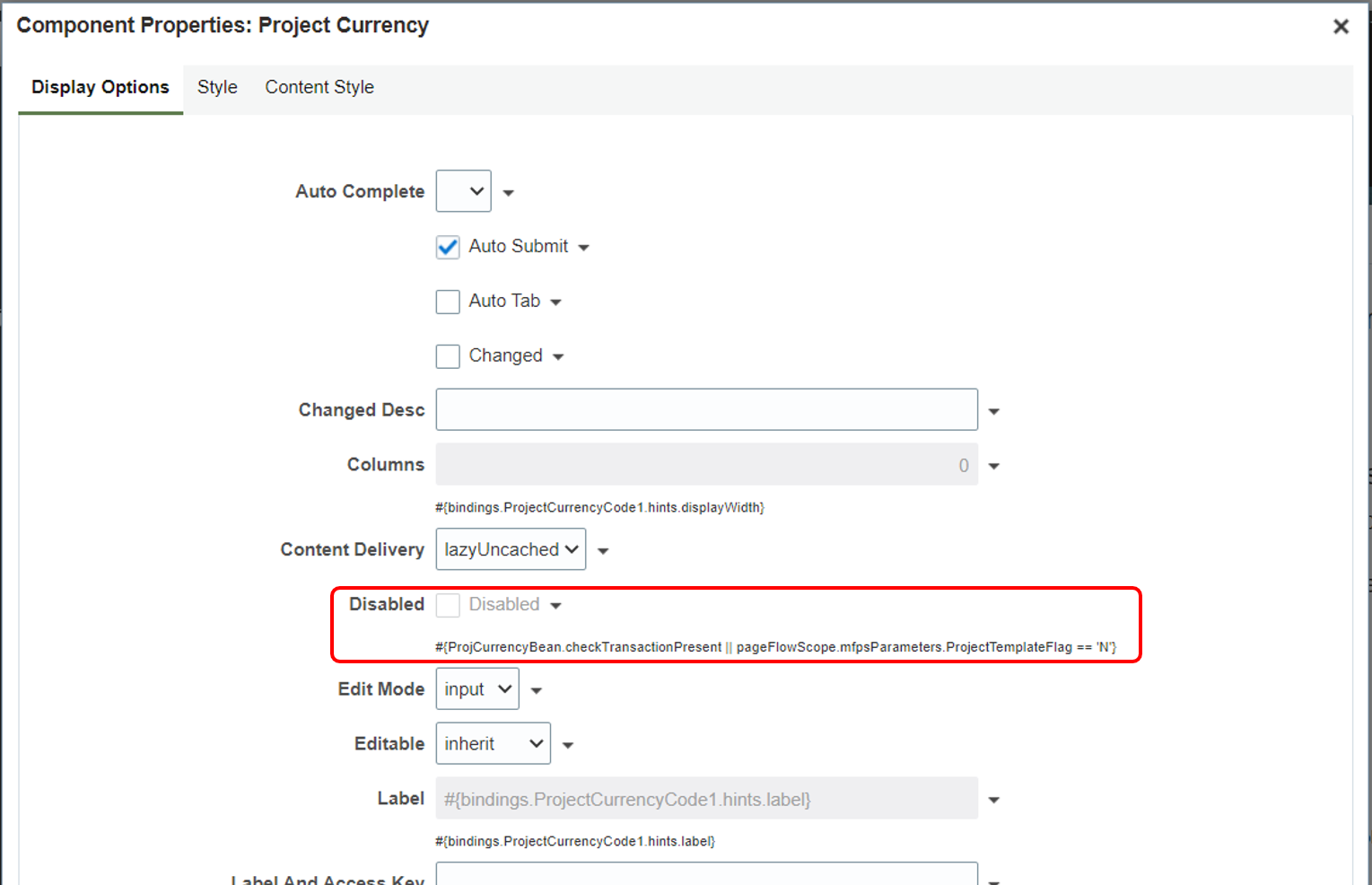The image size is (1372, 885).
Task: Open the Edit Mode input dropdown
Action: [x=477, y=689]
